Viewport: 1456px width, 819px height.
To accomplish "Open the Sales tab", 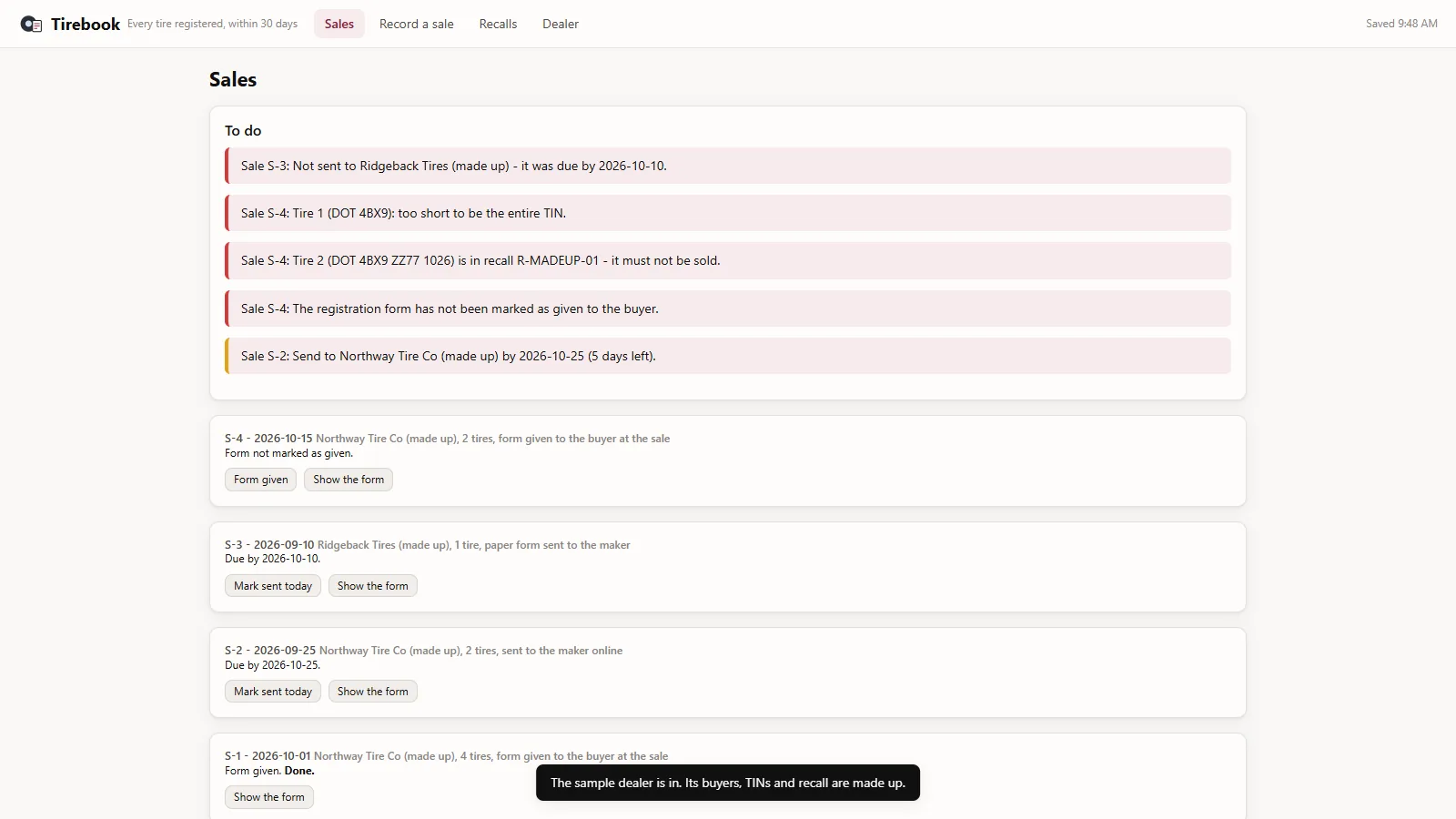I will point(339,24).
